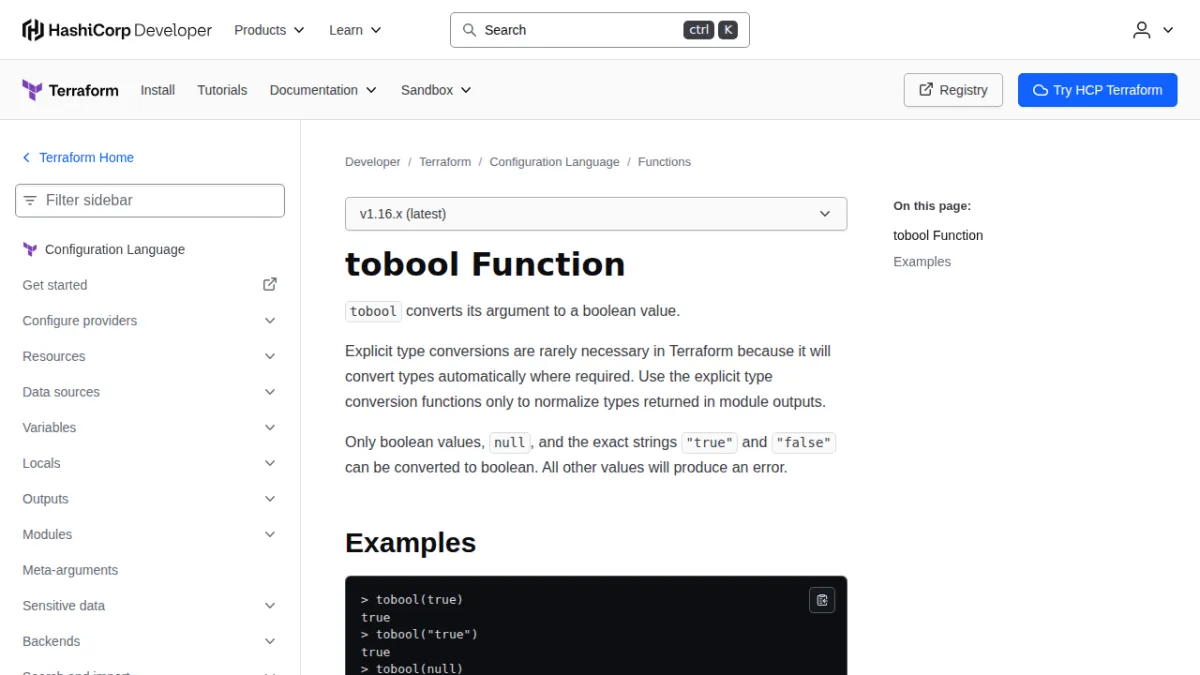The image size is (1200, 675).
Task: Open the user account icon menu
Action: pyautogui.click(x=1153, y=30)
